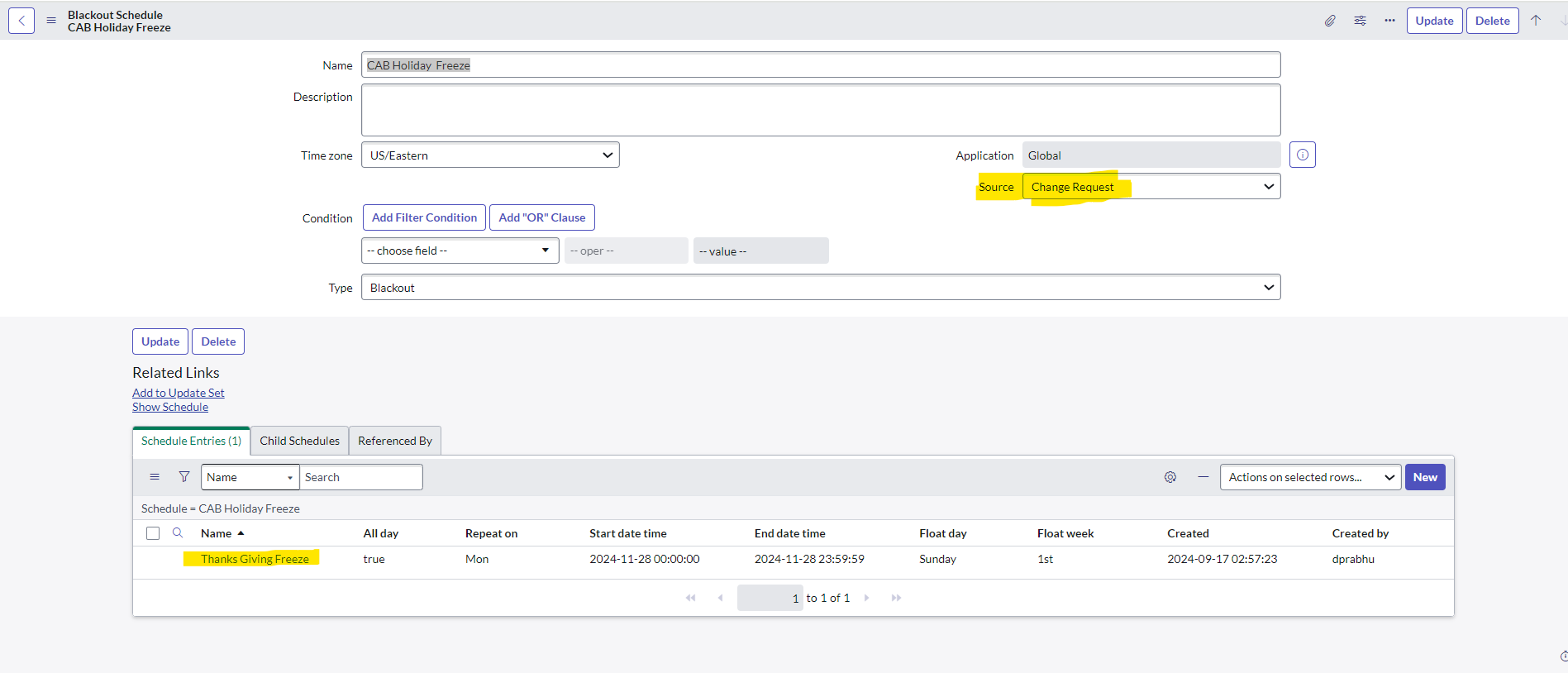
Task: Open the Time zone dropdown
Action: 490,155
